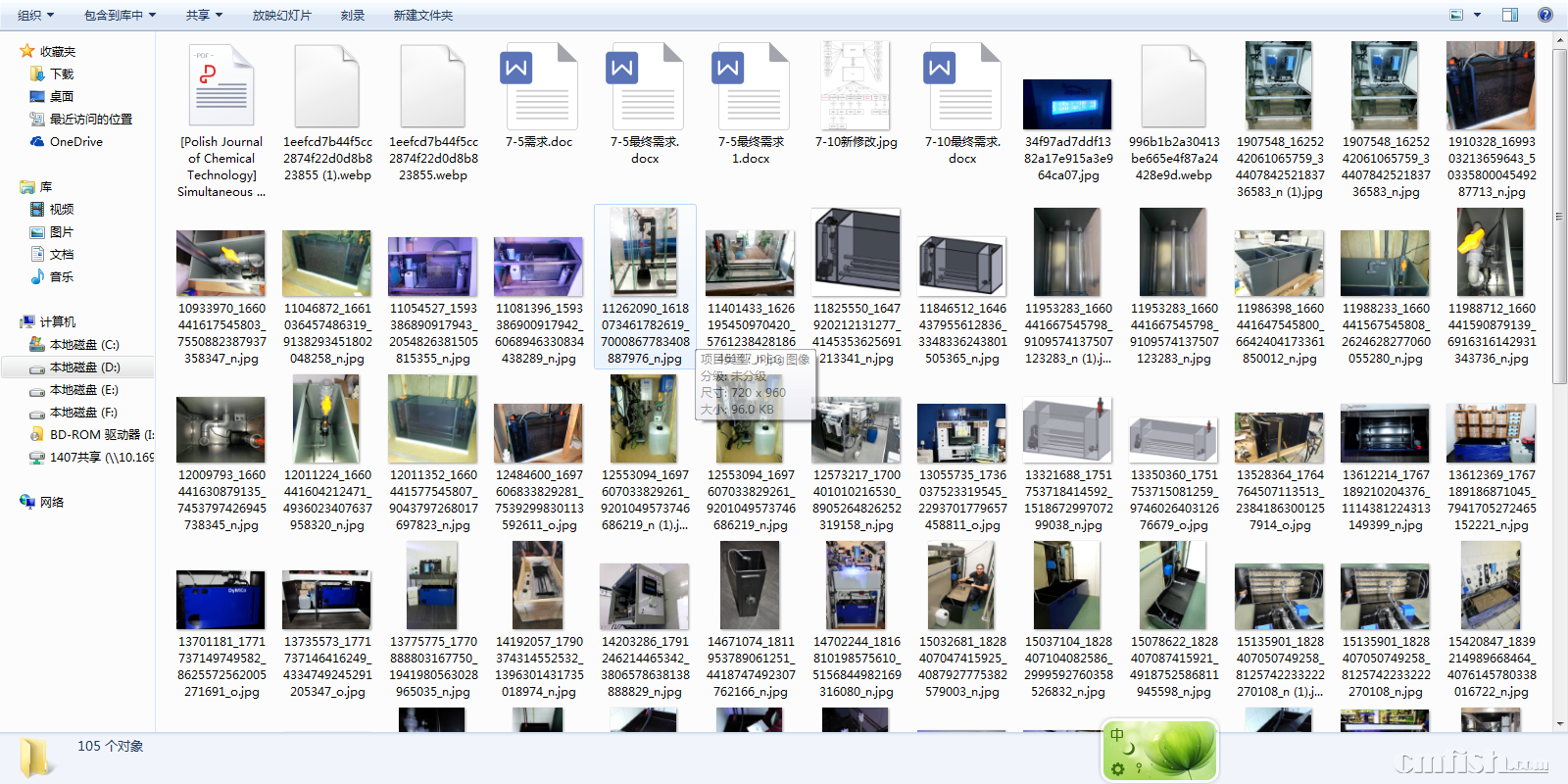Screen dimensions: 1568x784
Task: Open the 组织 dropdown menu
Action: click(x=35, y=16)
